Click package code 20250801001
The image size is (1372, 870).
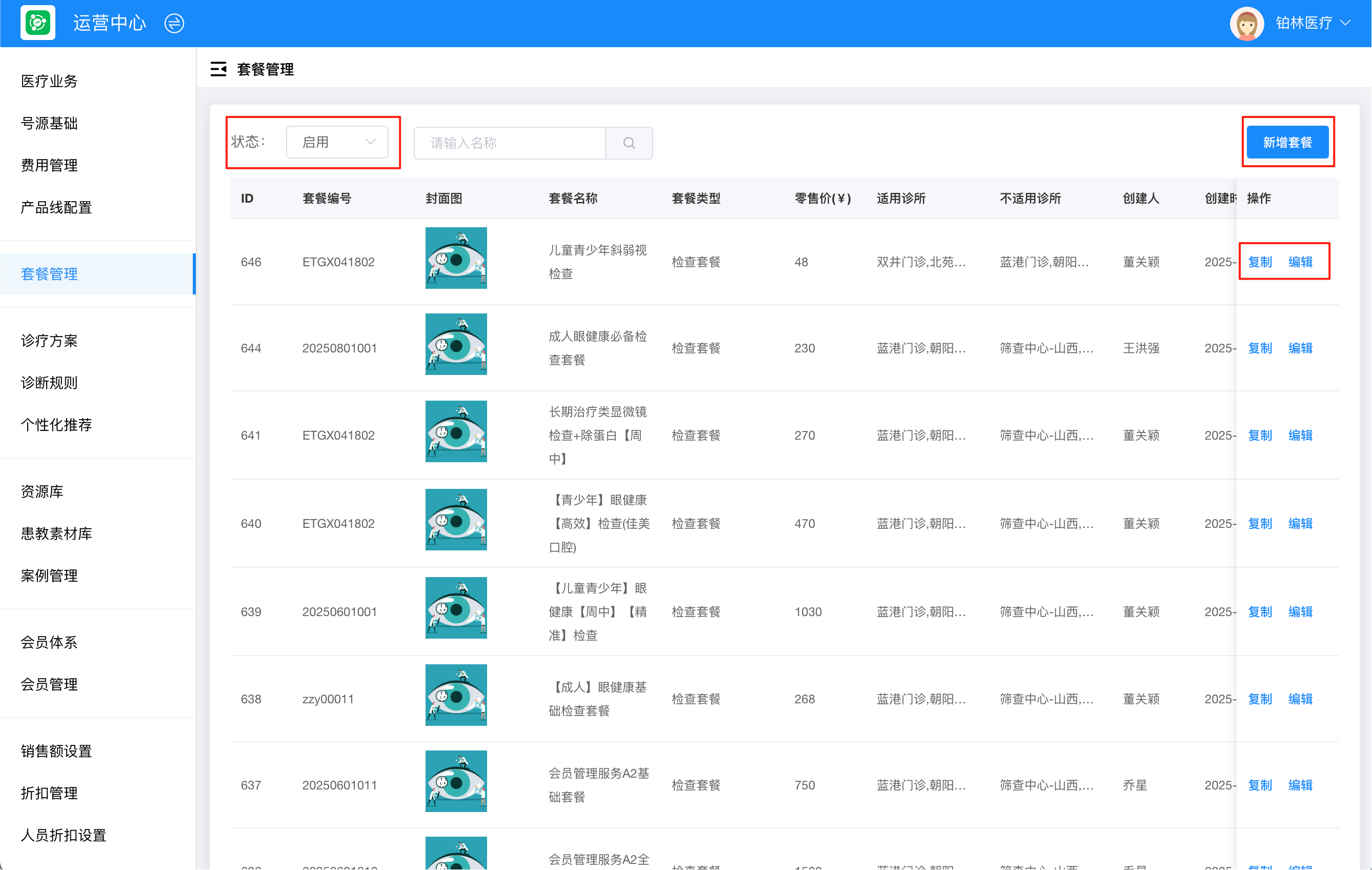click(x=339, y=348)
